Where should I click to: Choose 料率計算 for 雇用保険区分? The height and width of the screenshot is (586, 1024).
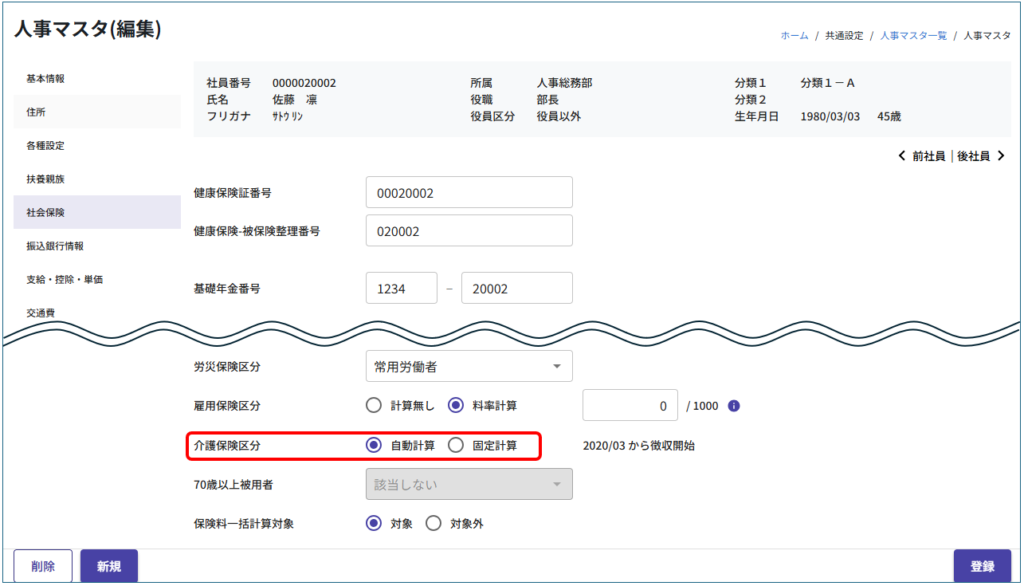(456, 406)
